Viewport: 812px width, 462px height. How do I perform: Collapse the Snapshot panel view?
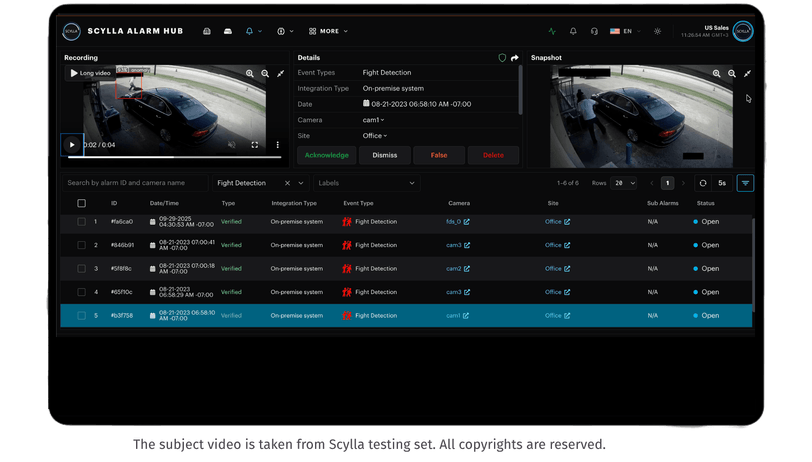(747, 74)
